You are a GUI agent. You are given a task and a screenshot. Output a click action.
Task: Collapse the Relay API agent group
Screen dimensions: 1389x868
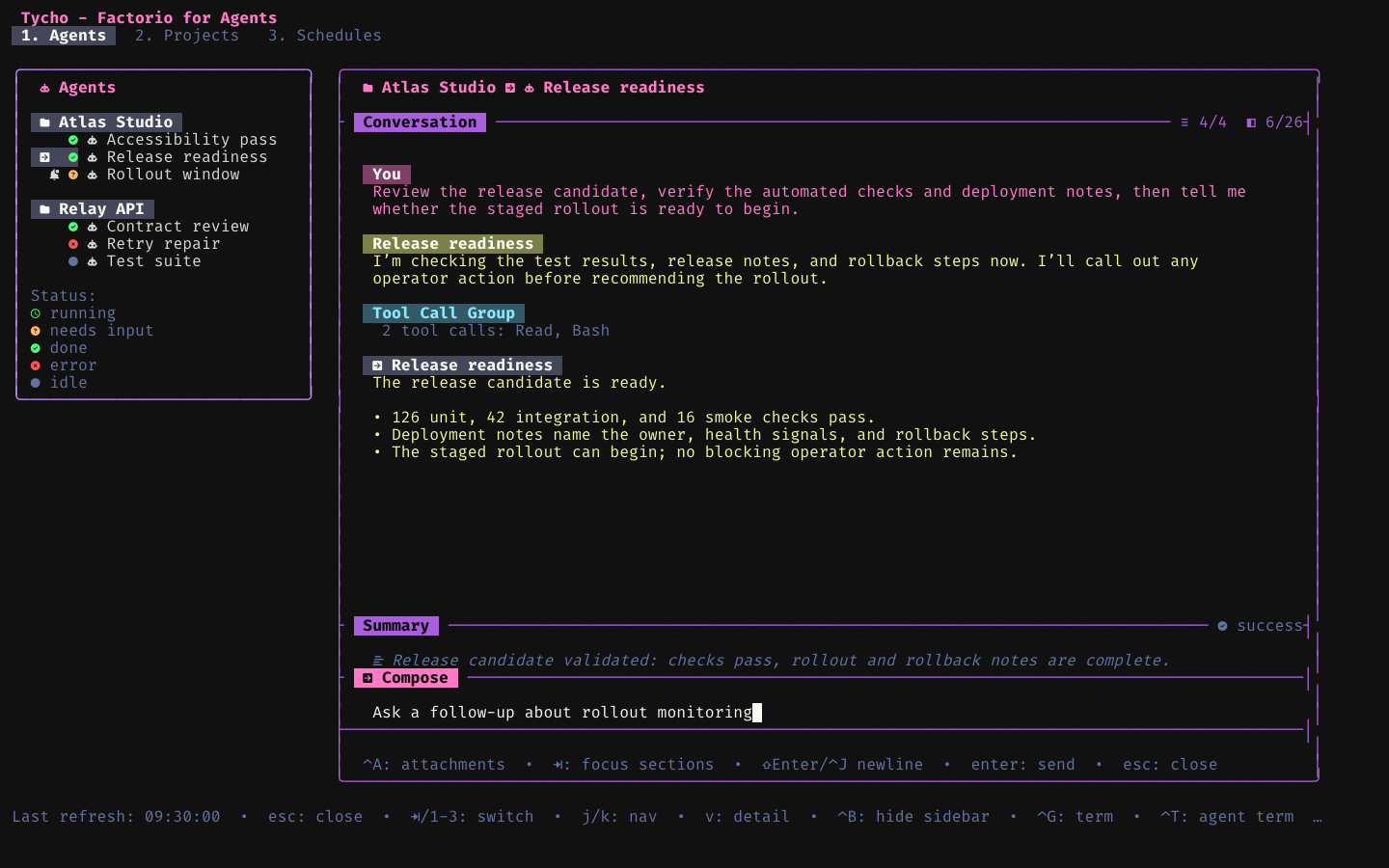click(93, 209)
